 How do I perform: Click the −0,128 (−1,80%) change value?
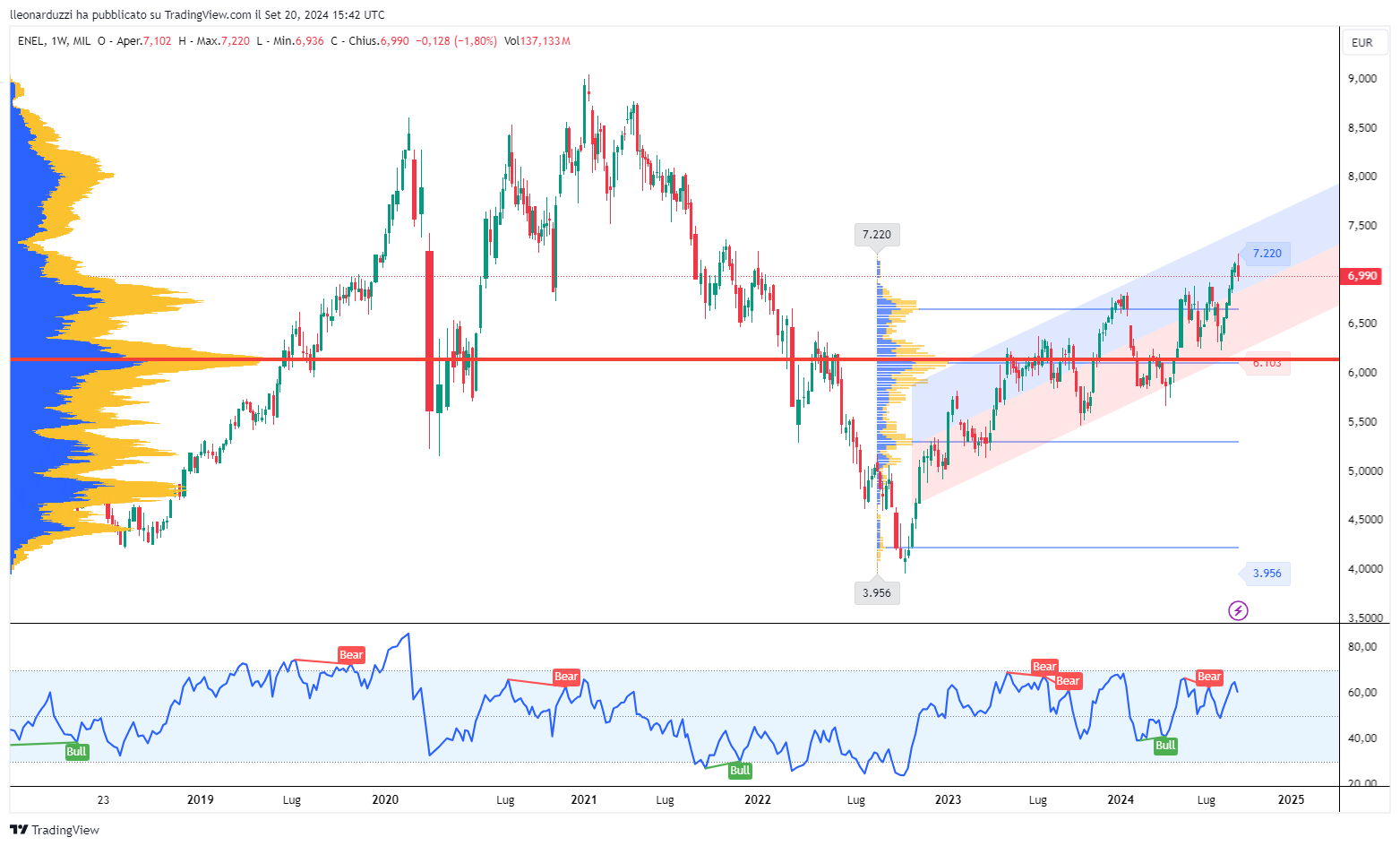pyautogui.click(x=456, y=41)
